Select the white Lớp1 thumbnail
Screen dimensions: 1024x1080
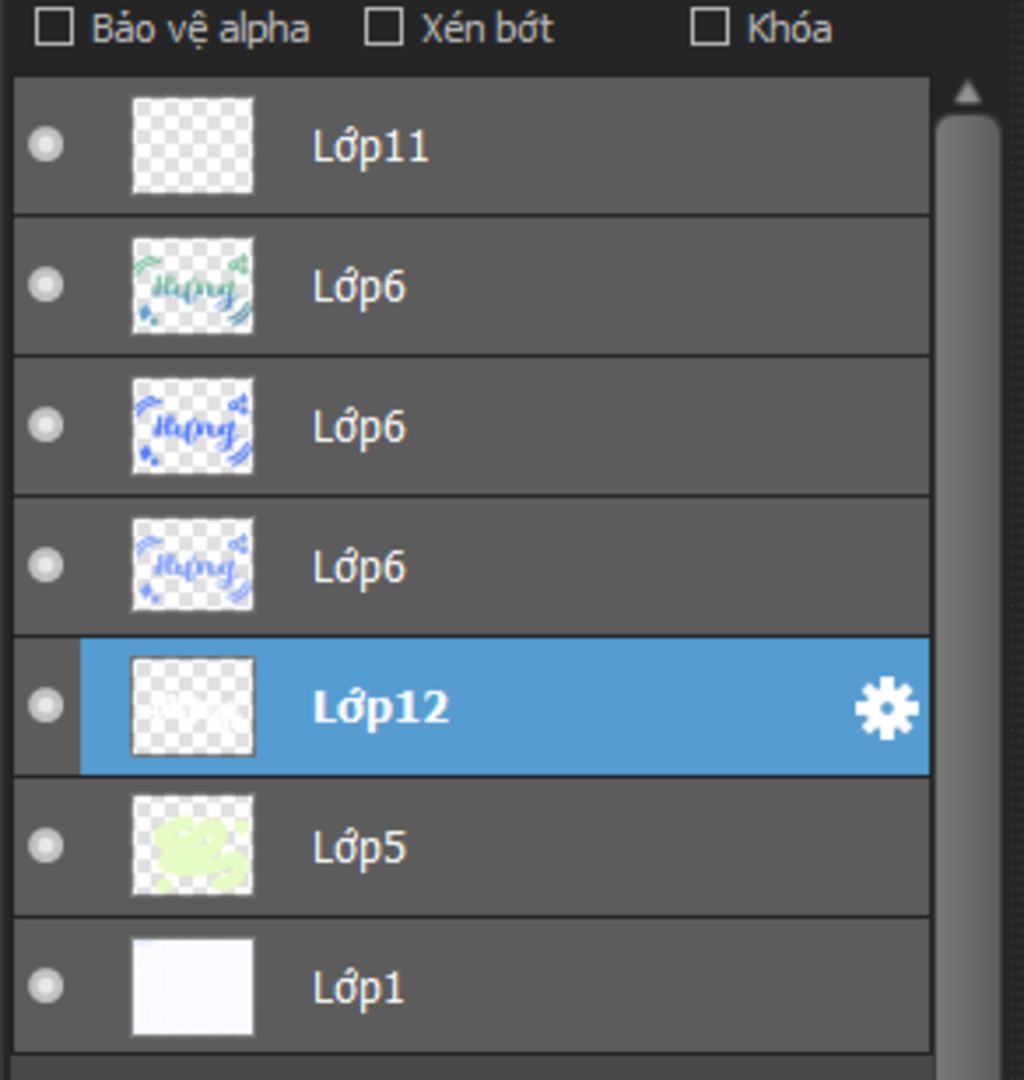point(193,986)
